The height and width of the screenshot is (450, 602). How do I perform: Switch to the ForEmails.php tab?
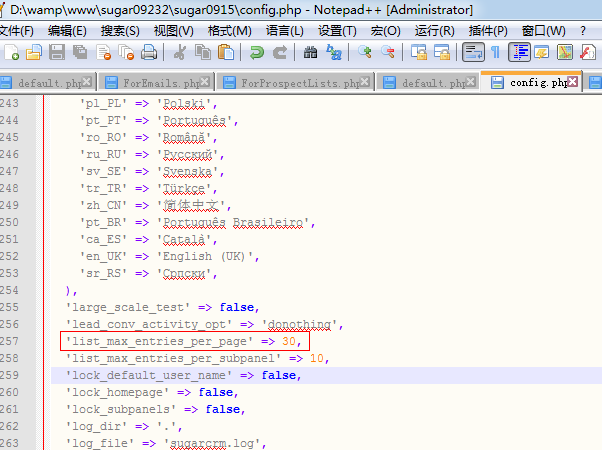155,83
